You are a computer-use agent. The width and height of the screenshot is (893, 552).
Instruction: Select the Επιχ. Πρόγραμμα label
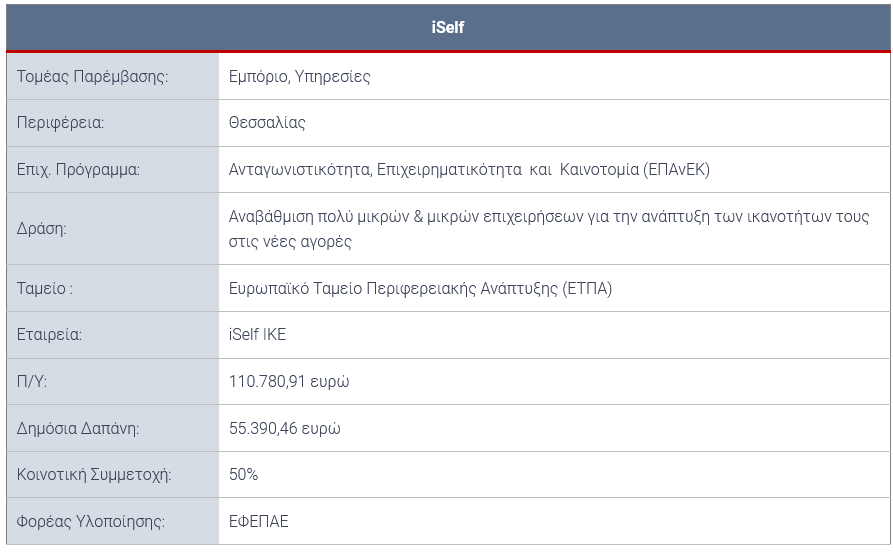(x=78, y=170)
